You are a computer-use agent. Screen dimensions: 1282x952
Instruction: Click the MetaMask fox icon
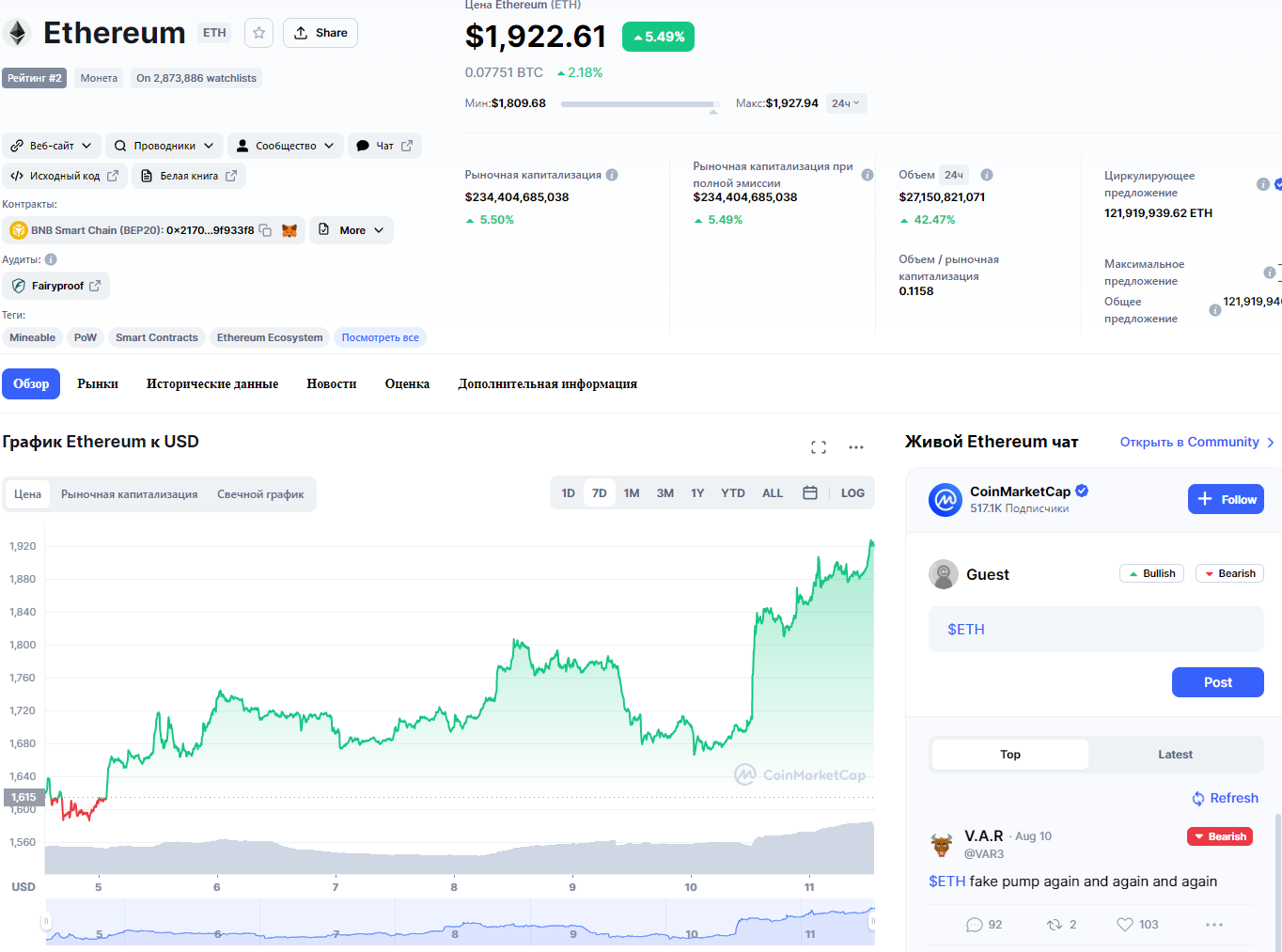[x=289, y=230]
